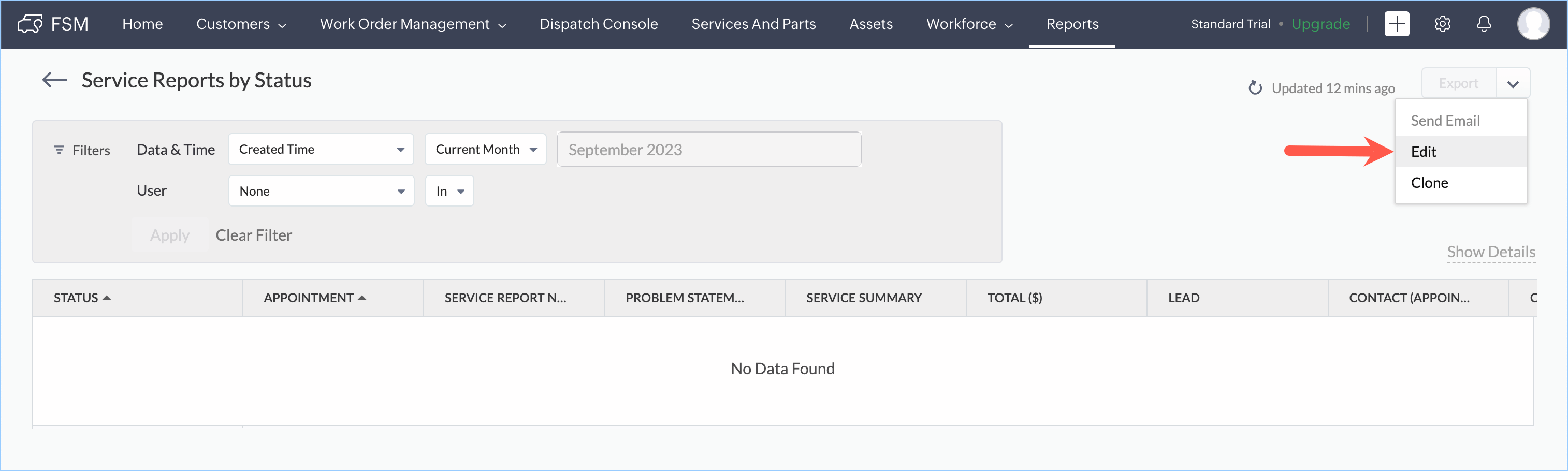Click Clear Filter
1568x471 pixels.
click(x=254, y=235)
